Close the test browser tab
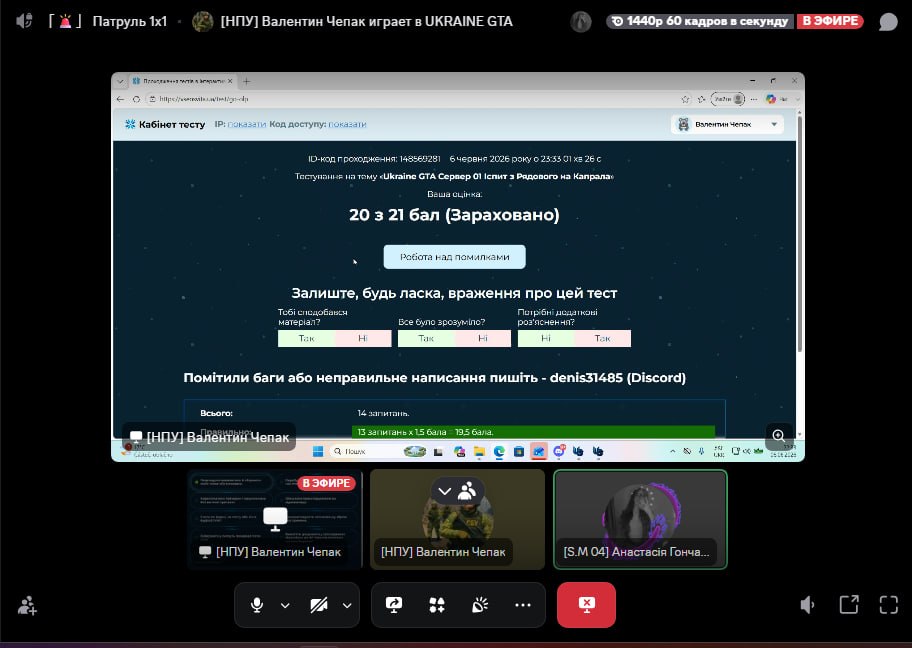The width and height of the screenshot is (912, 648). click(230, 81)
